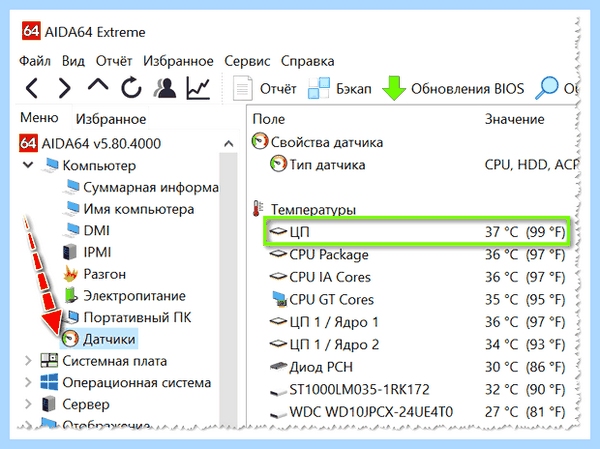Click the tree panel scroll-up arrow
The height and width of the screenshot is (449, 600).
click(228, 144)
